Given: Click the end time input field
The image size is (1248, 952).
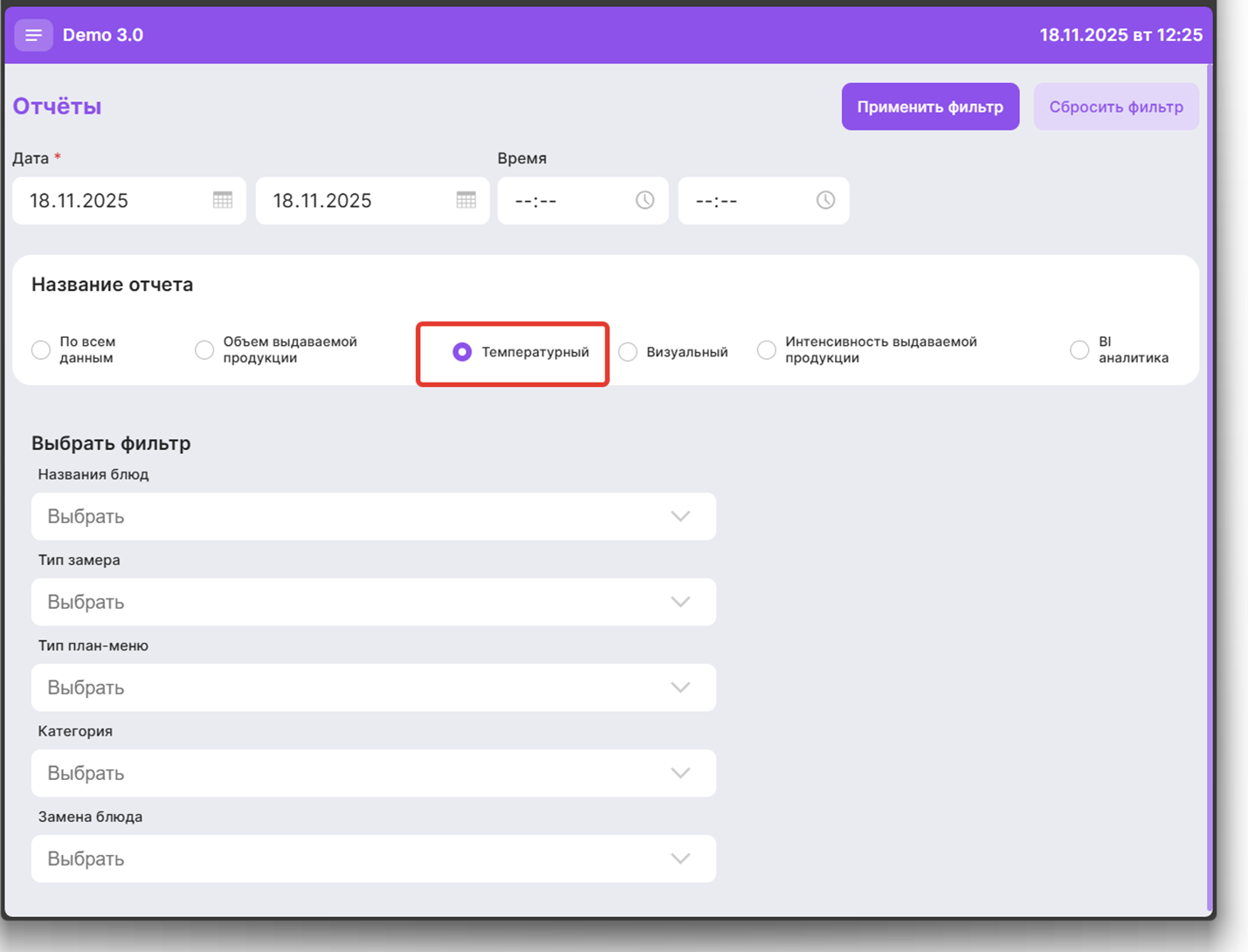Looking at the screenshot, I should tap(763, 200).
